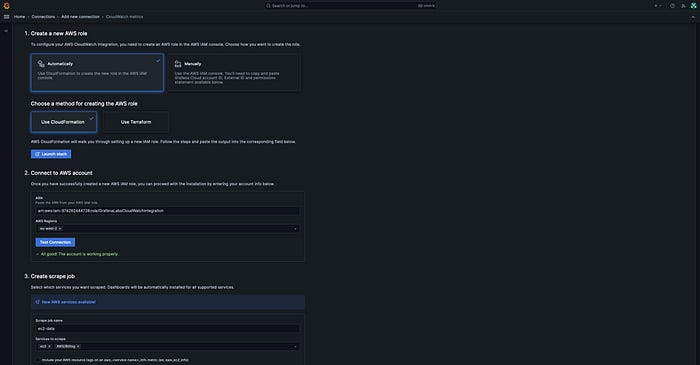Viewport: 700px width, 365px height.
Task: Remove the AWS/Billing service tag
Action: pyautogui.click(x=78, y=346)
